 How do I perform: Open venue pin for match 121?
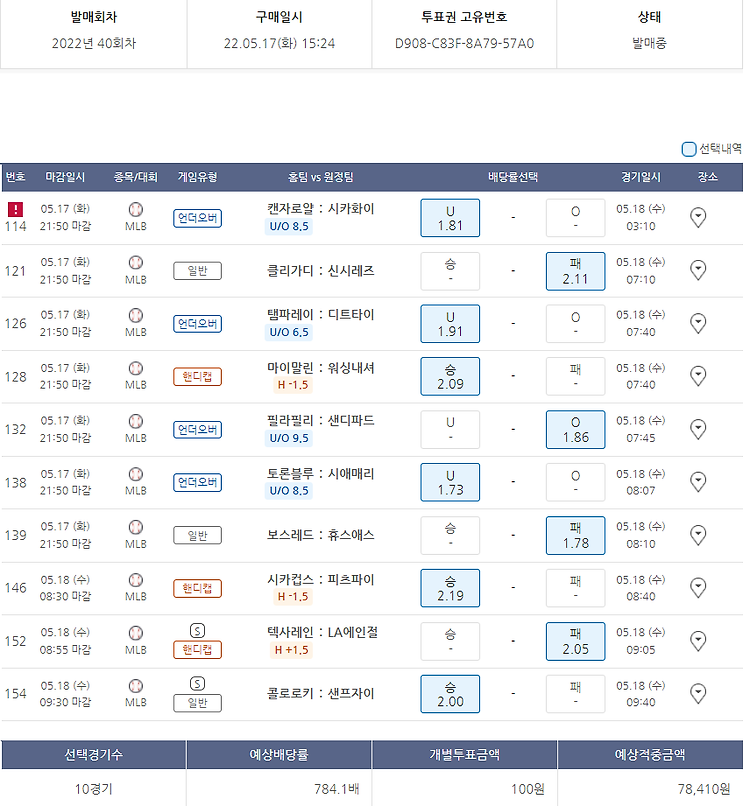[x=698, y=270]
